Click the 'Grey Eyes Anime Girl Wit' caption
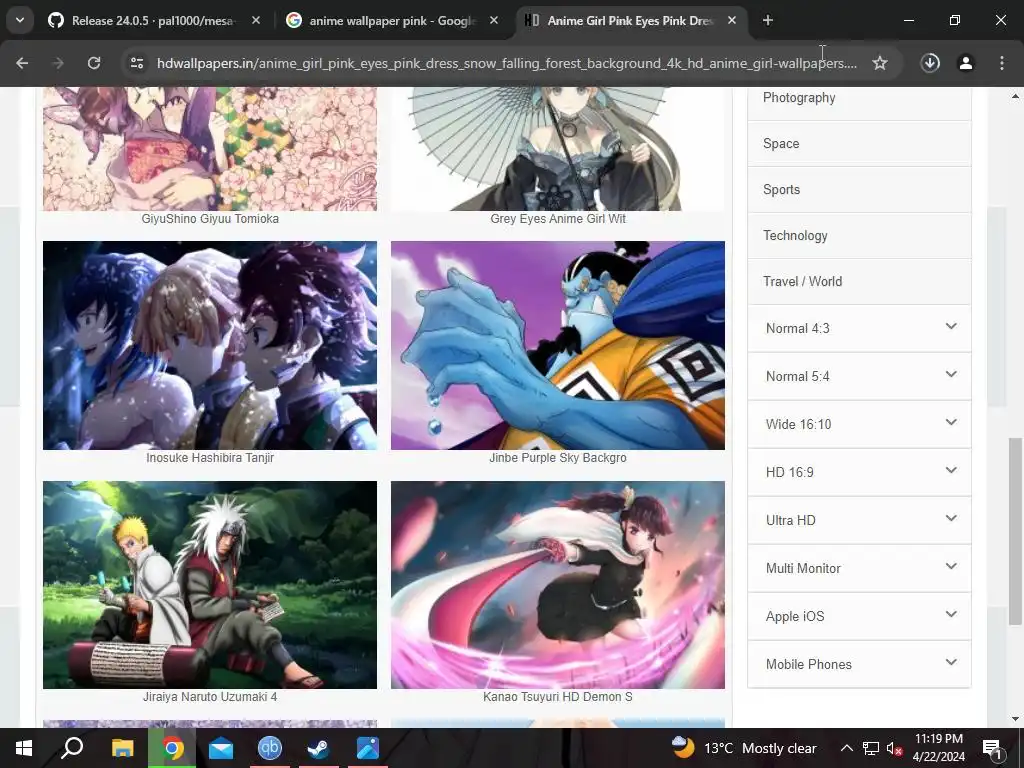1024x768 pixels. [x=558, y=219]
